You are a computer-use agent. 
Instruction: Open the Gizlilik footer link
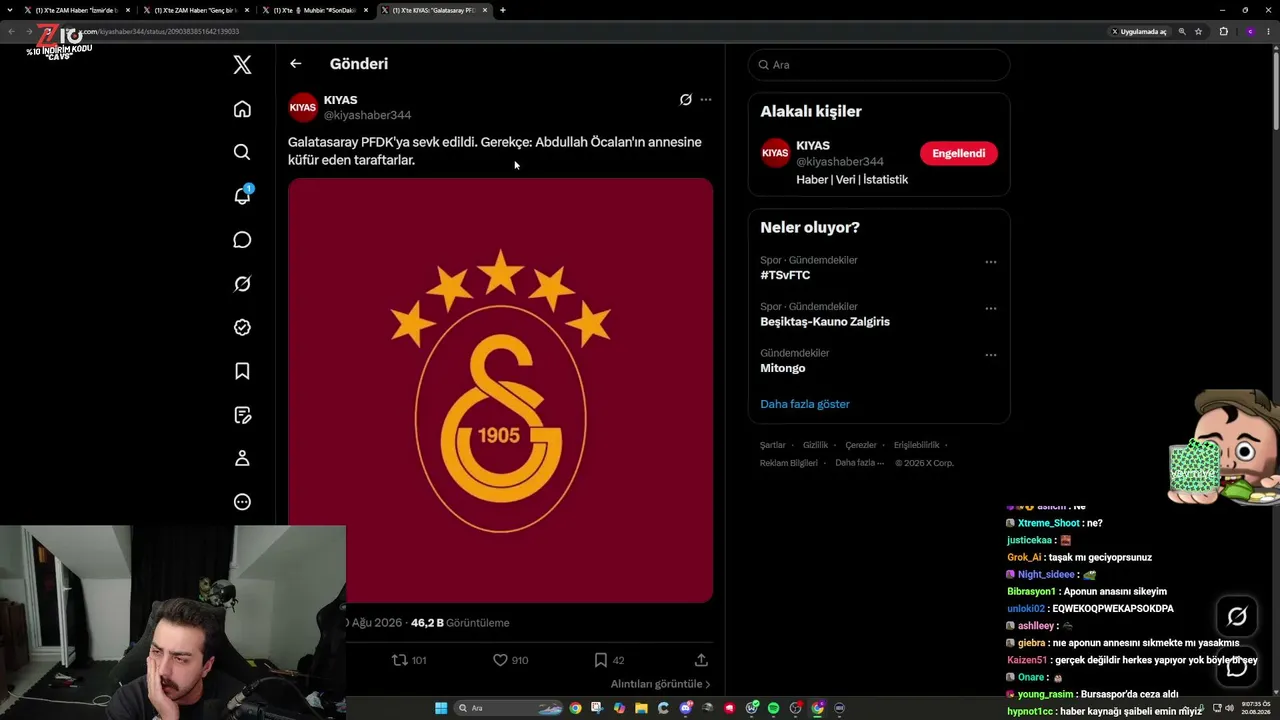click(x=816, y=445)
